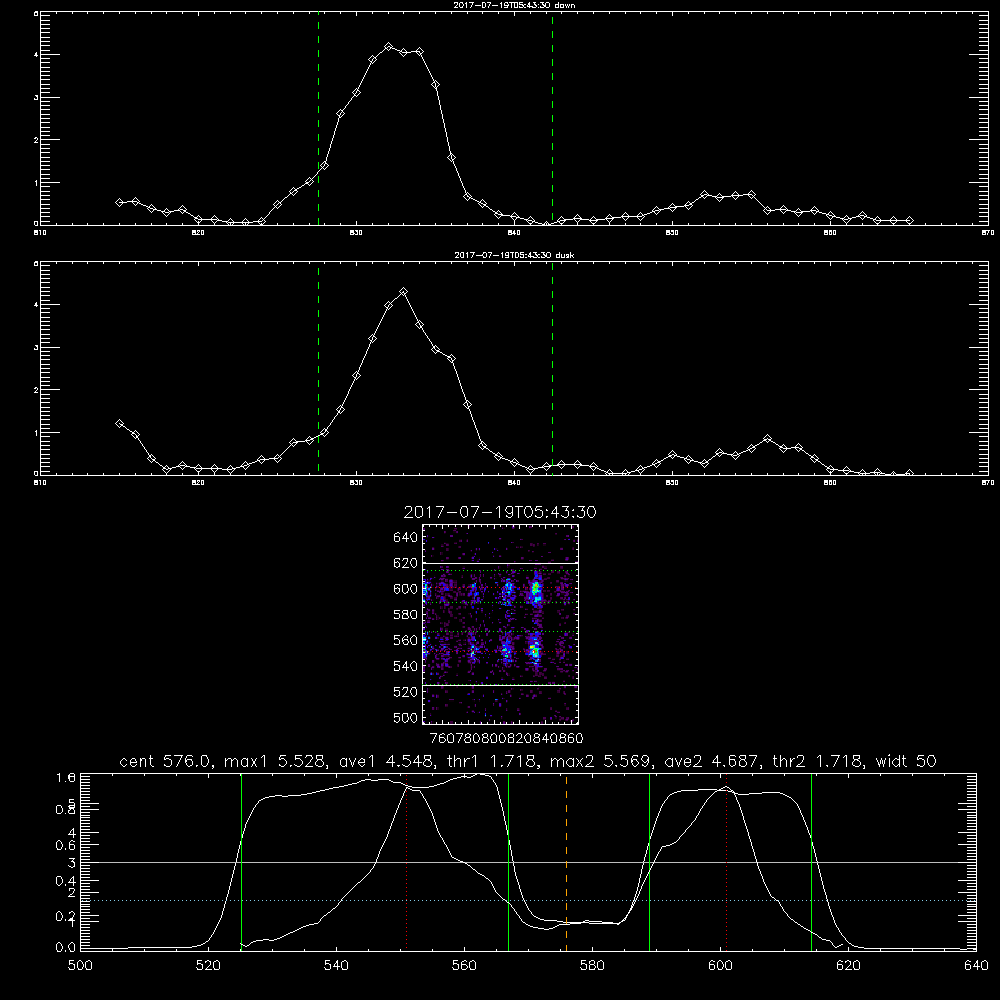
Task: Click the second green dashed line in dawn plot
Action: pyautogui.click(x=552, y=119)
